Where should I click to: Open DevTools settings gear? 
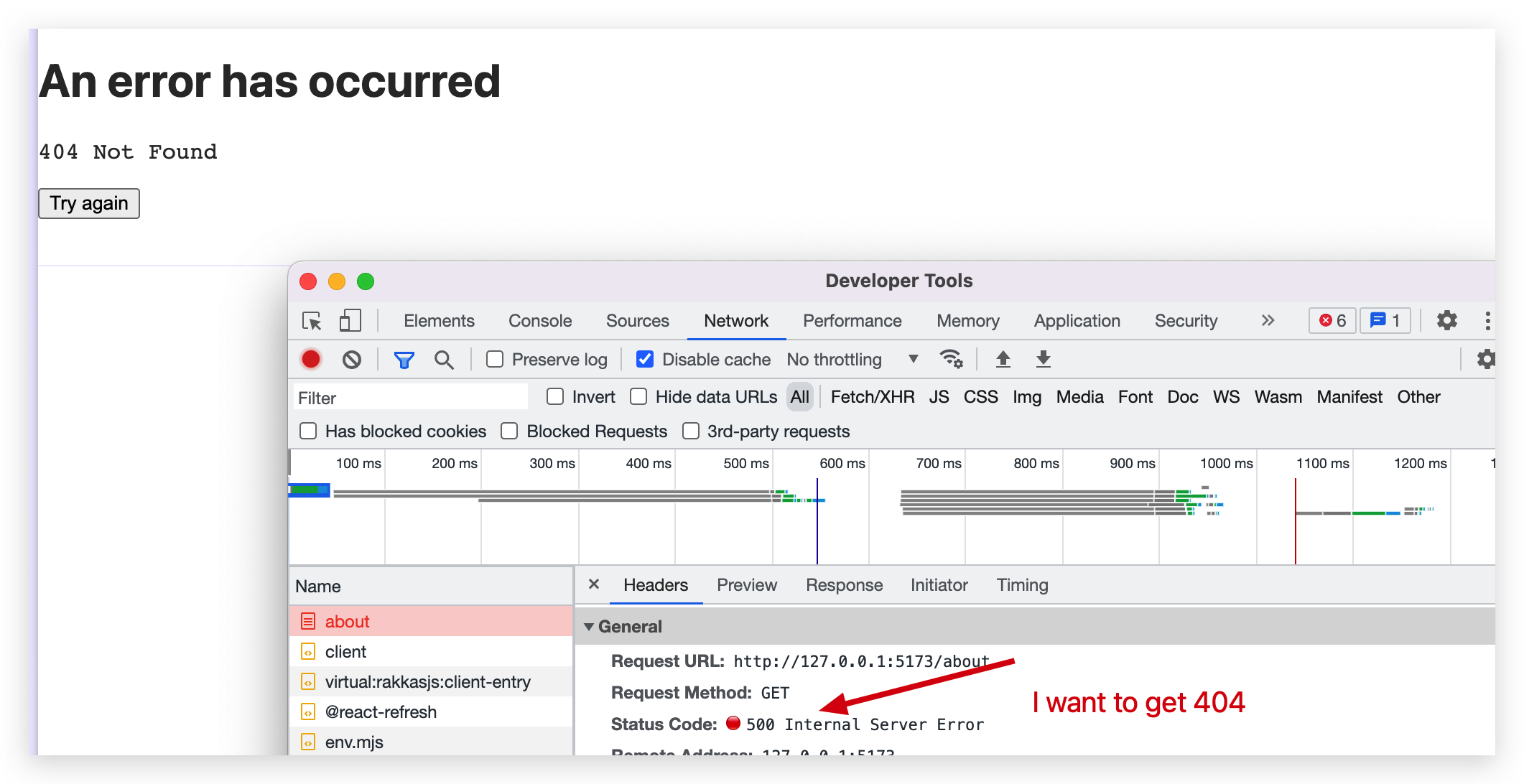point(1447,321)
